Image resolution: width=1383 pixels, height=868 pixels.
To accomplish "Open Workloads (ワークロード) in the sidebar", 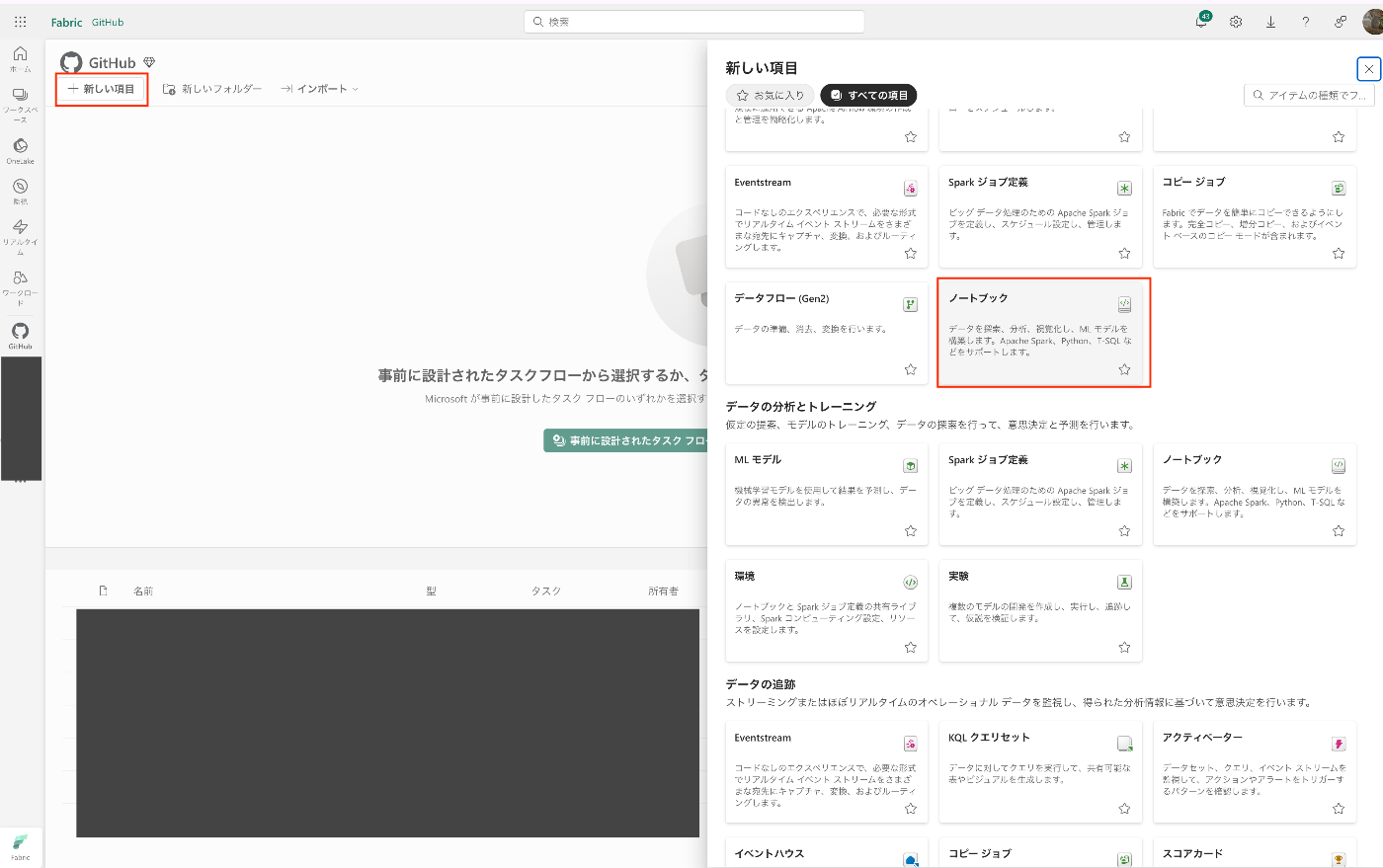I will tap(20, 288).
